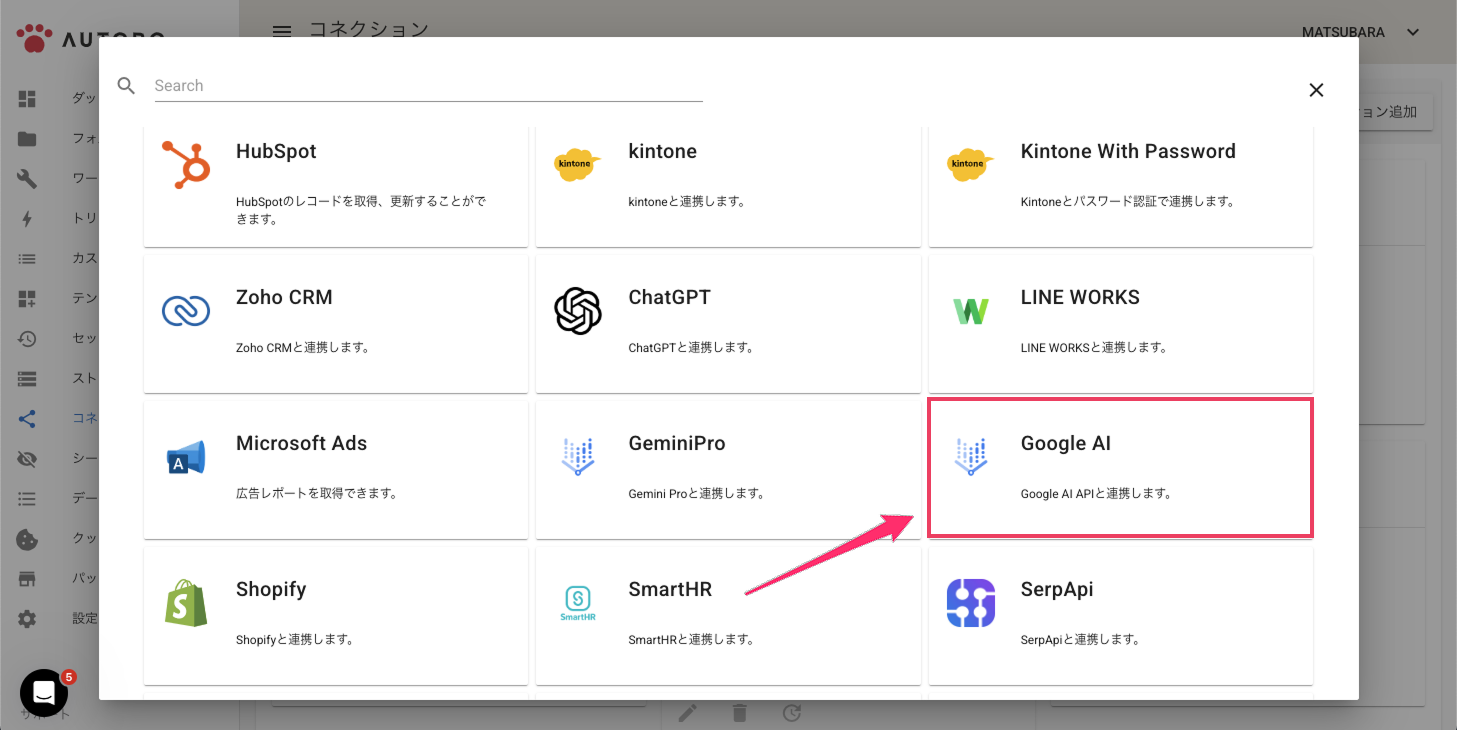Open the wrench sidebar icon

(27, 179)
